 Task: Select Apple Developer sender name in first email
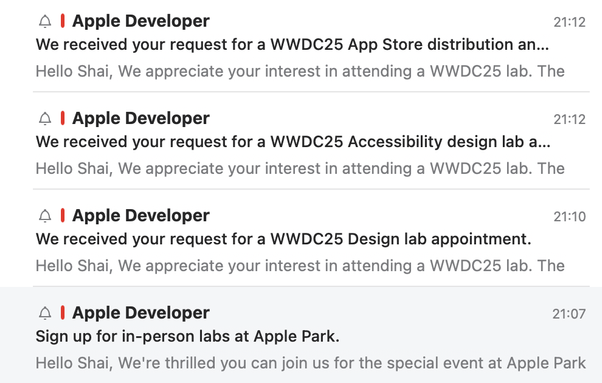point(141,21)
